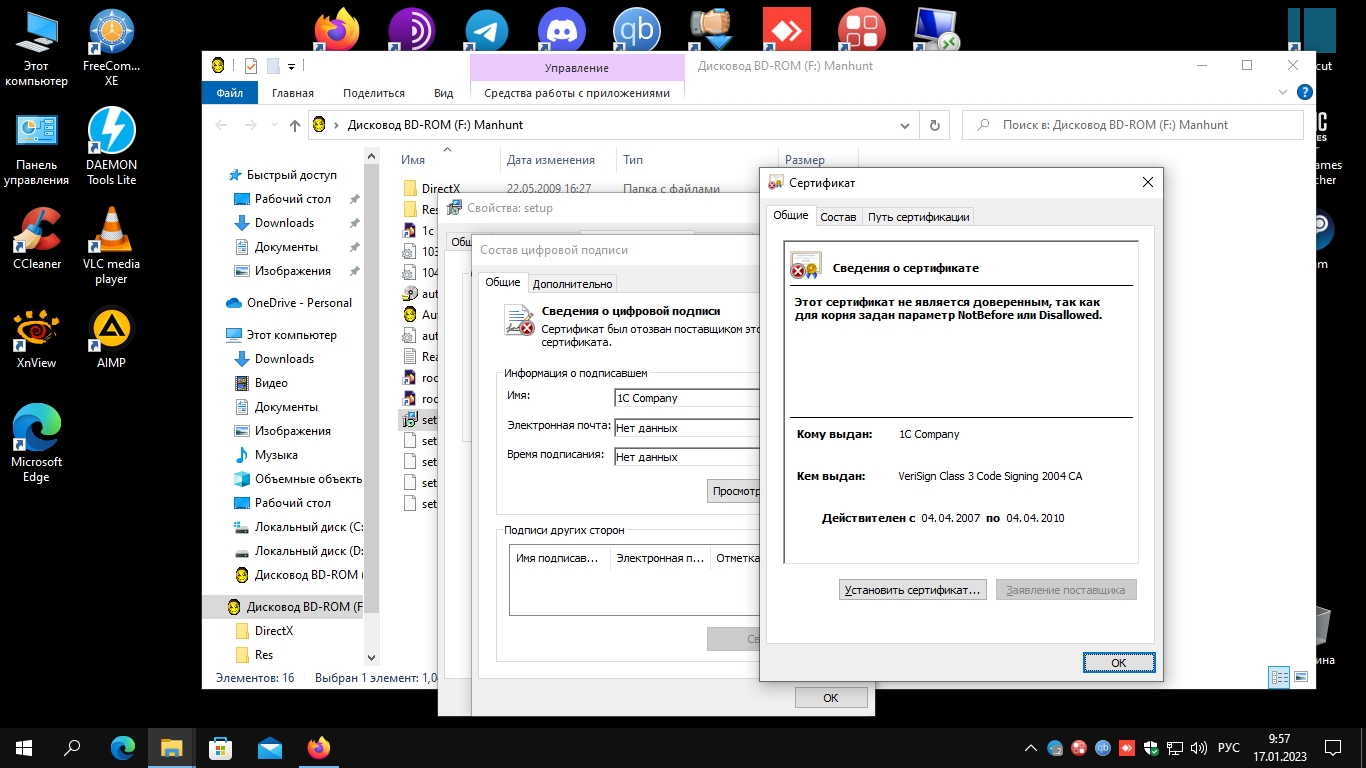
Task: Open the Путь сертификации tab
Action: click(918, 217)
